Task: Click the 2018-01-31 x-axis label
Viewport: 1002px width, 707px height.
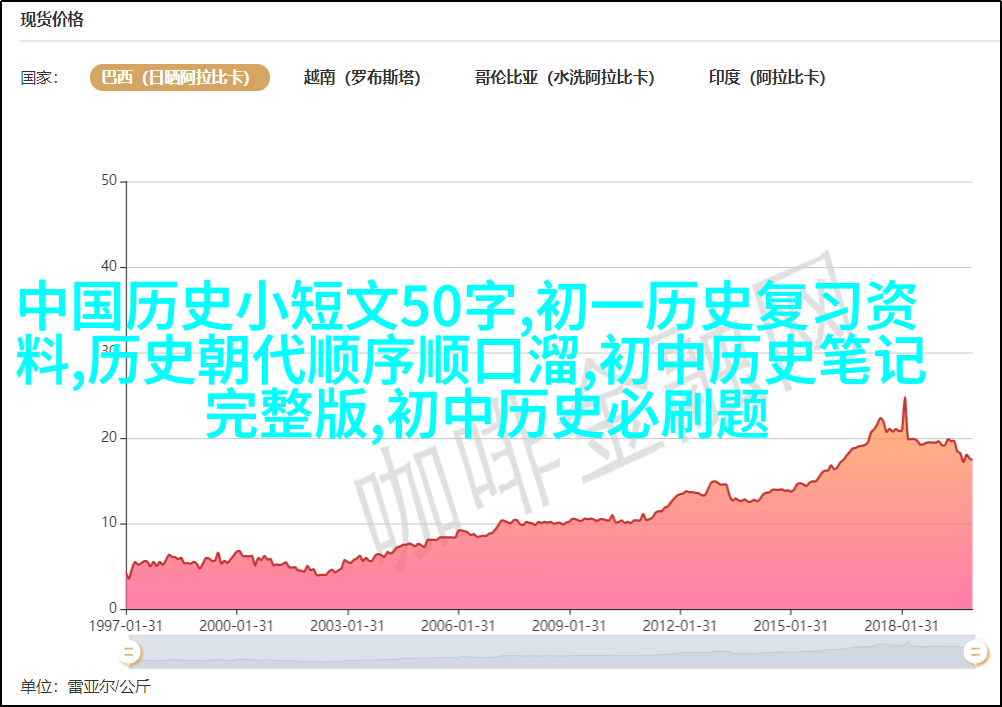Action: (x=903, y=625)
